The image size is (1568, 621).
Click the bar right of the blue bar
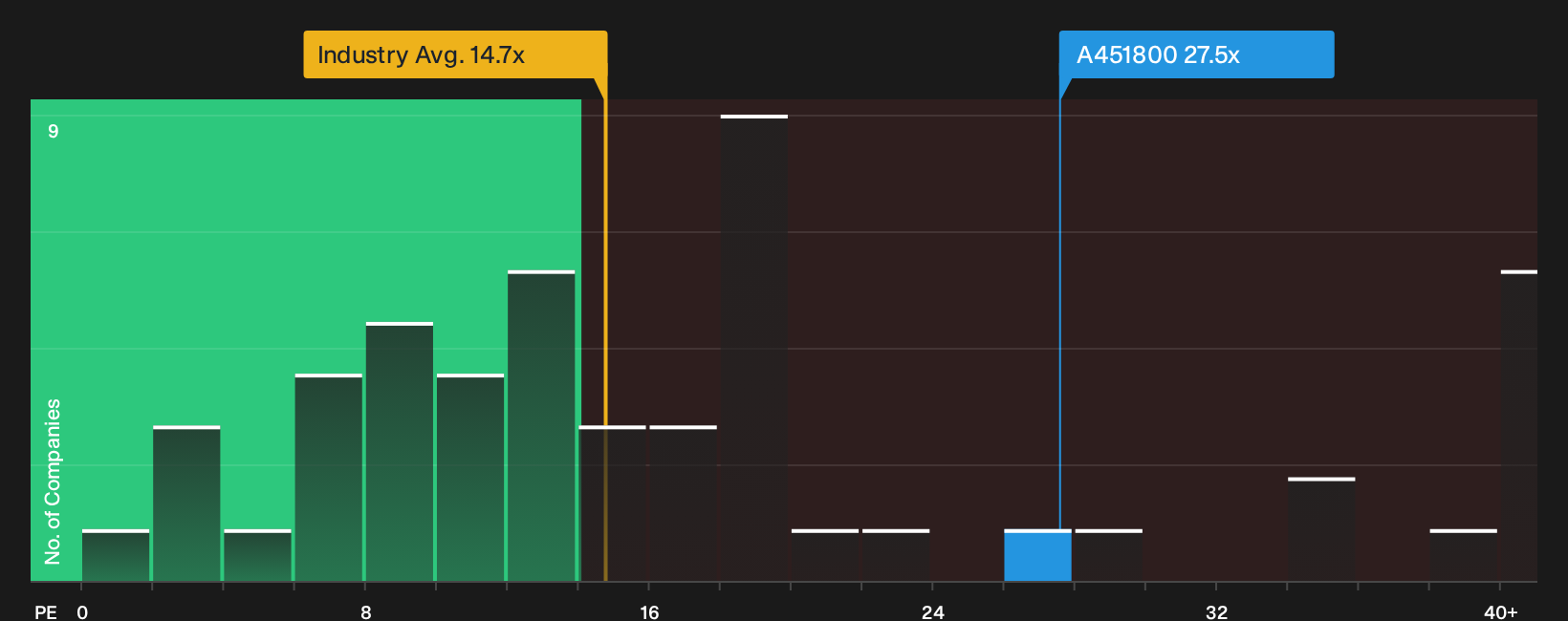click(x=1109, y=555)
